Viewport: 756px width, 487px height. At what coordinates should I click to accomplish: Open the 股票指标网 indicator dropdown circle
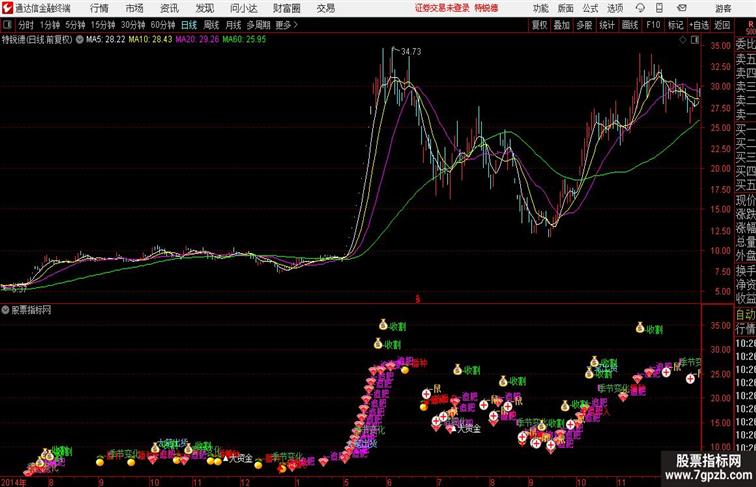tap(5, 310)
